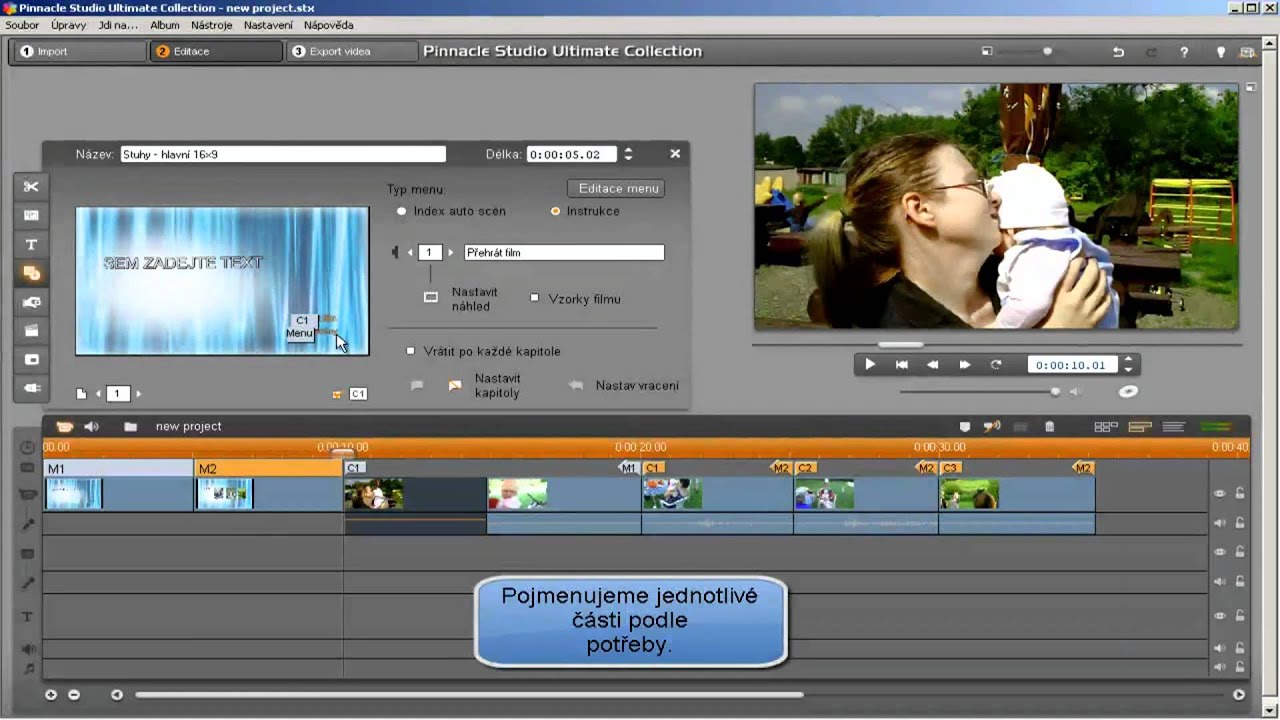
Task: Click the preview scrubber bar
Action: coord(996,345)
